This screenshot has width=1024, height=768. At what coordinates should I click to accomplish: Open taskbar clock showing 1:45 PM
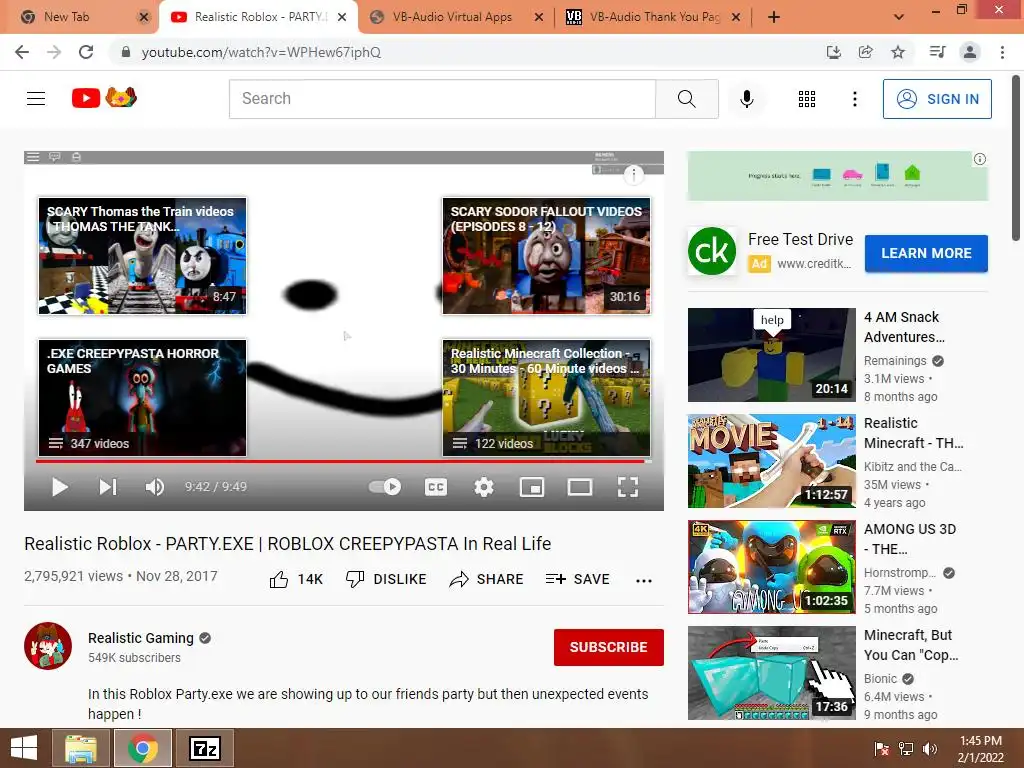tap(981, 749)
